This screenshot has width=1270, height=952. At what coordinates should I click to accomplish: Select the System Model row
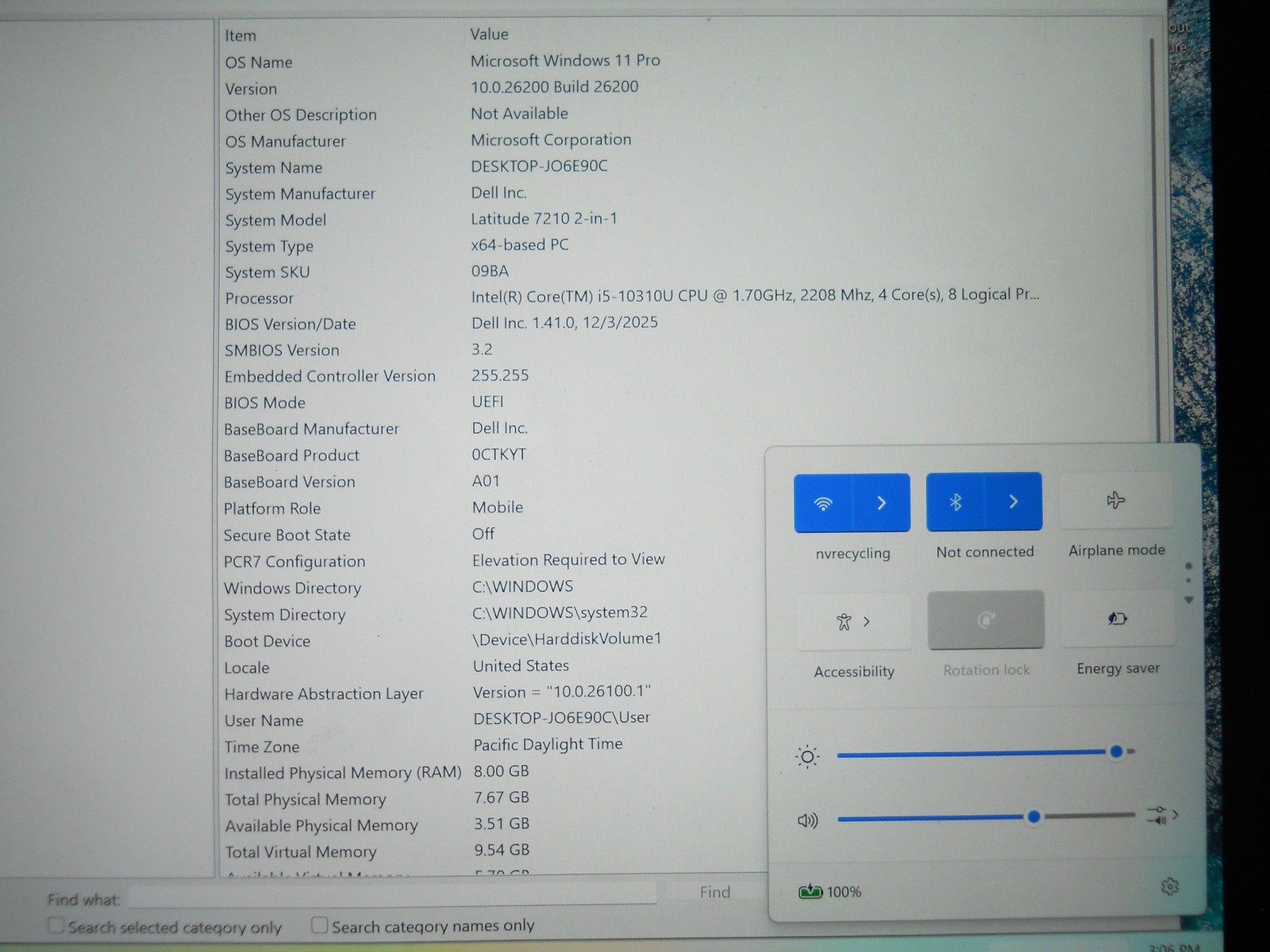[x=683, y=219]
